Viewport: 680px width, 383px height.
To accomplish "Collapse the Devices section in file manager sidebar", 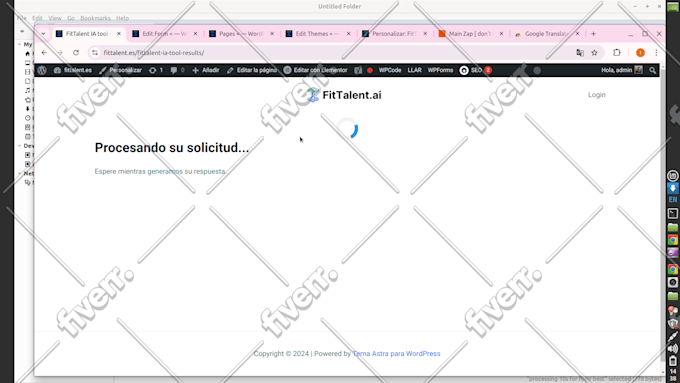I will (x=20, y=146).
